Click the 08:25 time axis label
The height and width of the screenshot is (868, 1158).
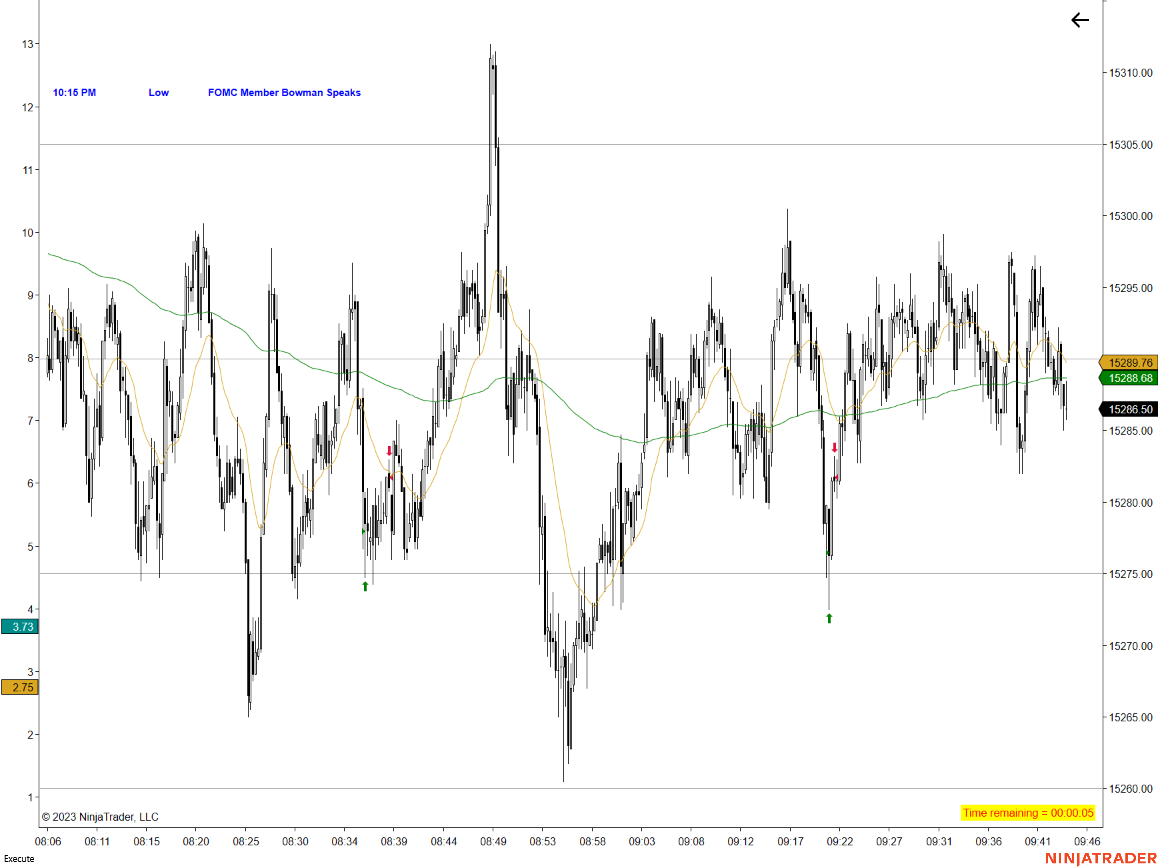[246, 841]
